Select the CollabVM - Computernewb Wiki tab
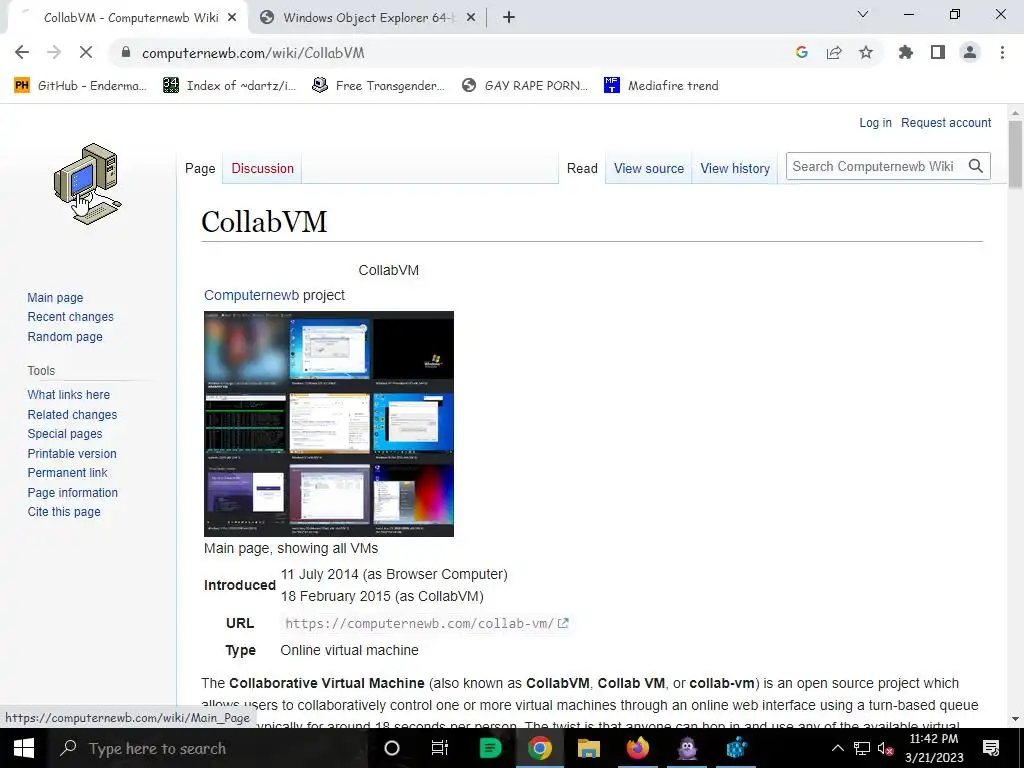1024x768 pixels. 127,18
